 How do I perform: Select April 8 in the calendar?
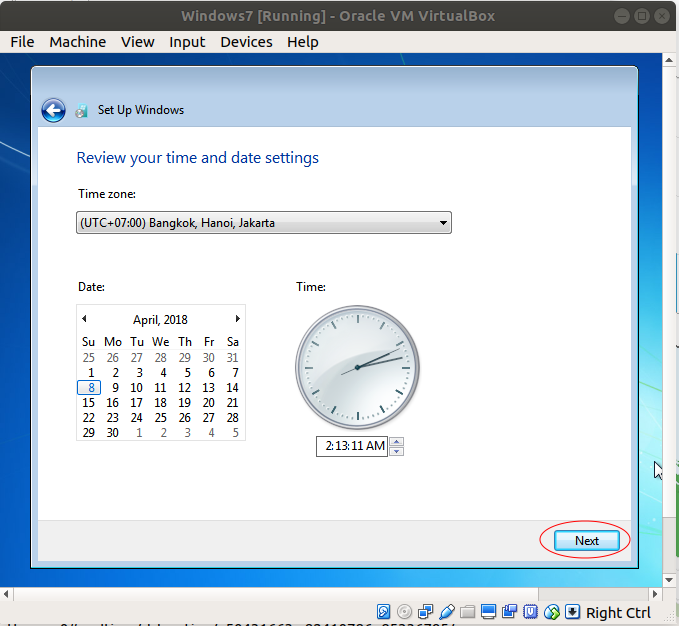pos(89,387)
